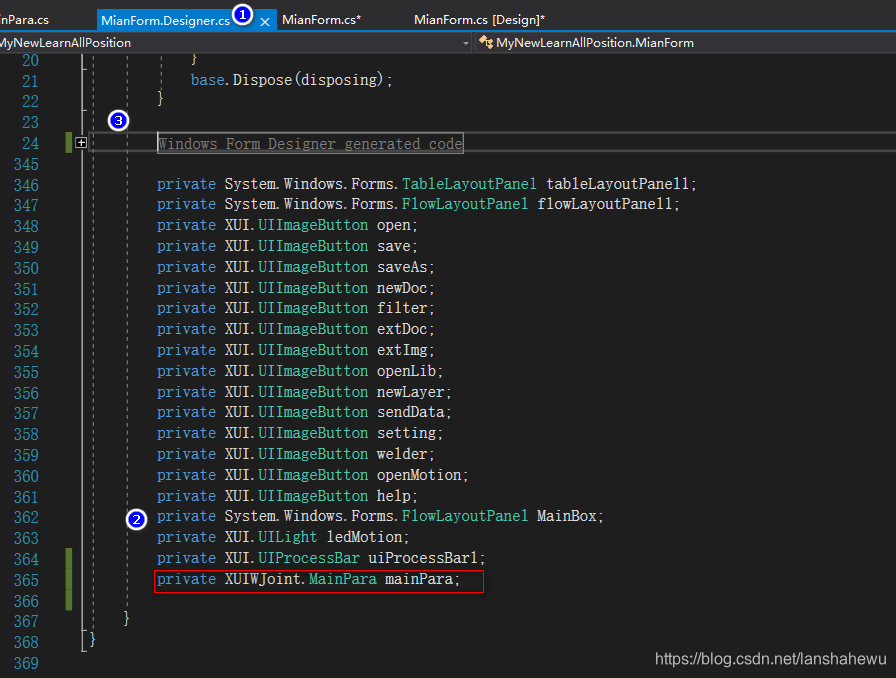Click 'MainPara' type on line 365
896x678 pixels.
tap(343, 579)
